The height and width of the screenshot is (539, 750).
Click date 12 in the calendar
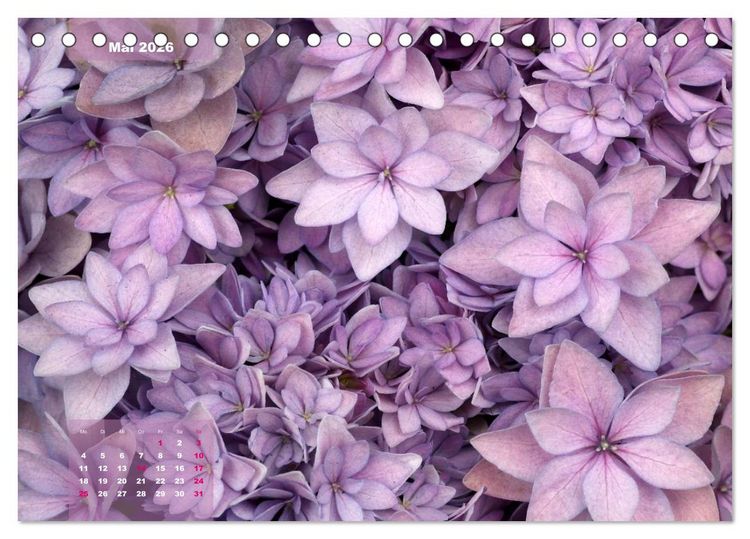[x=103, y=469]
